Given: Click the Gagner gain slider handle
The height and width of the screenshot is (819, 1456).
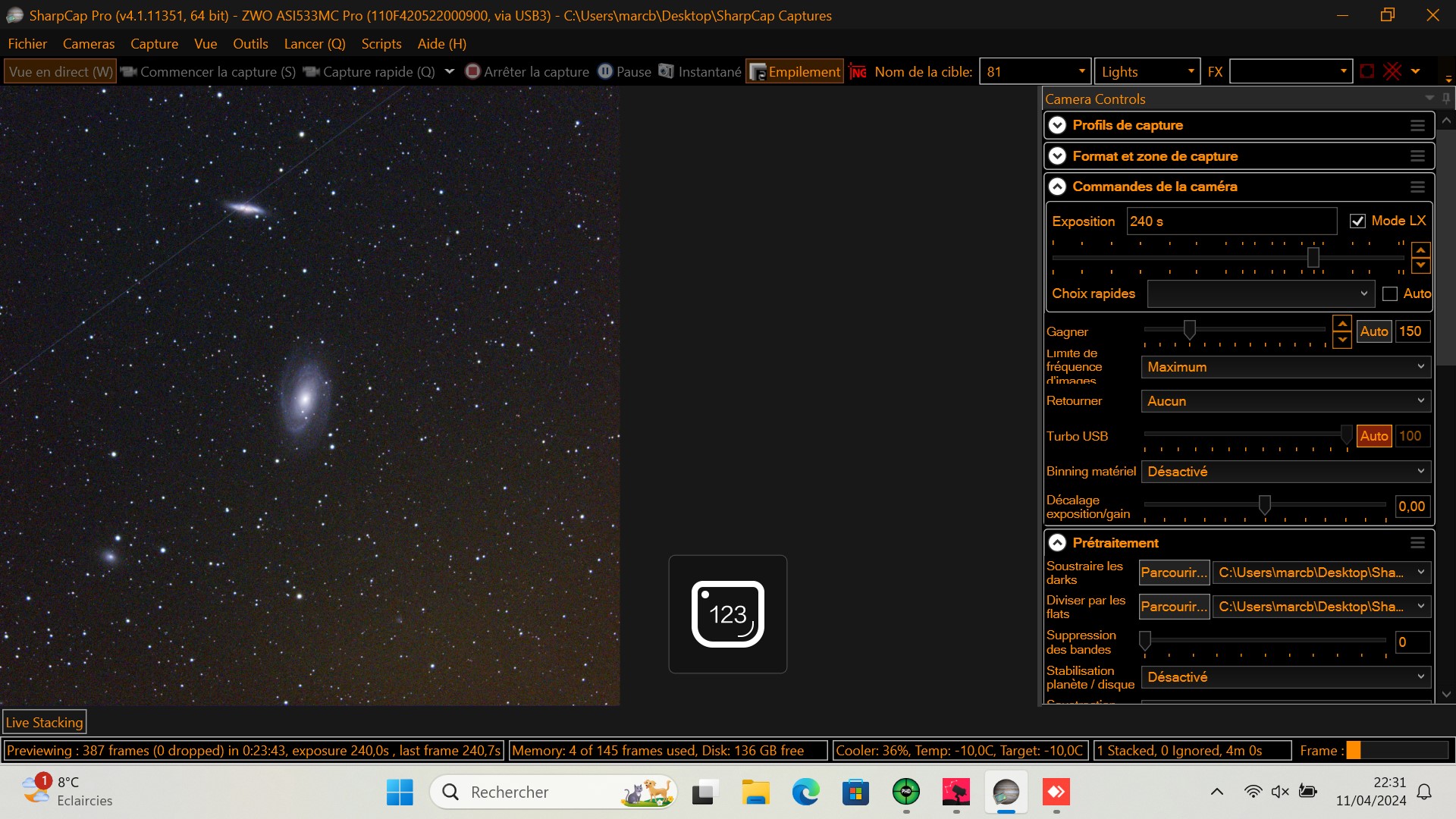Looking at the screenshot, I should pos(1189,330).
